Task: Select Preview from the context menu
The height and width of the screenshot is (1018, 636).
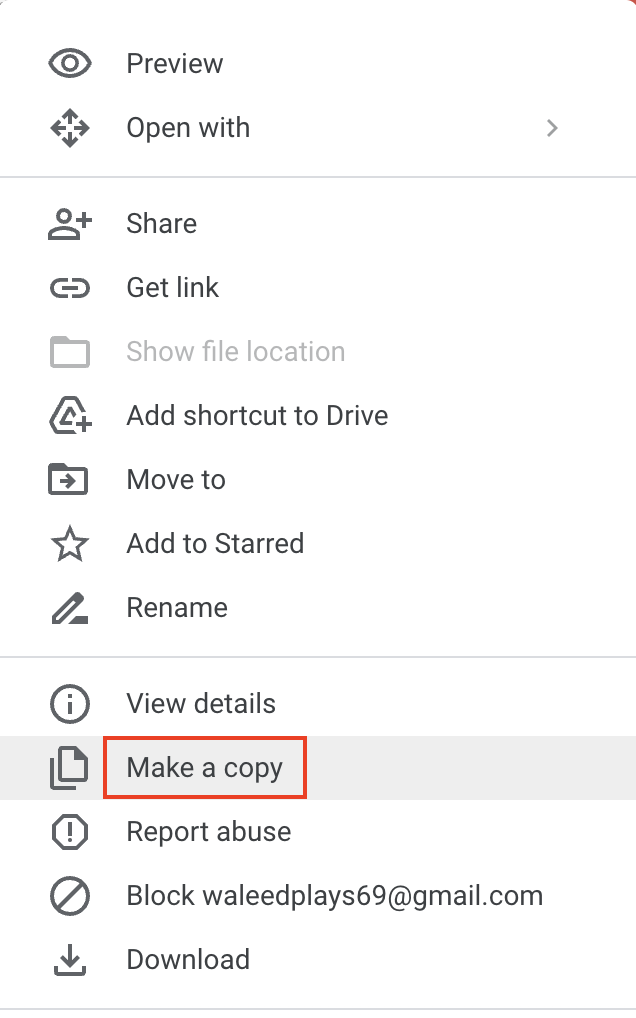Action: 175,64
